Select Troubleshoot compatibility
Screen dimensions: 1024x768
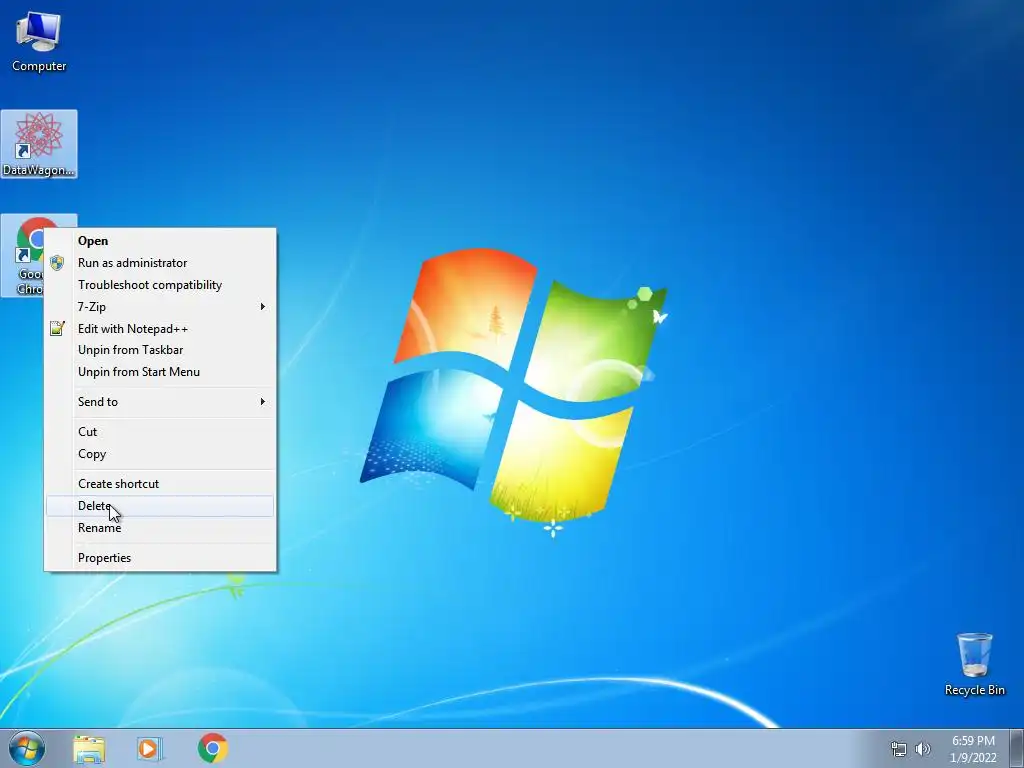pyautogui.click(x=160, y=285)
